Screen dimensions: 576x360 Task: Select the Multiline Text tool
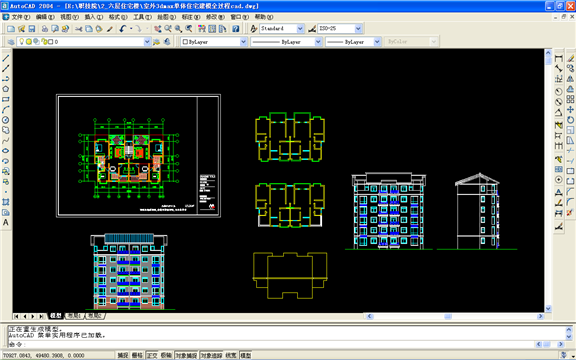(x=6, y=223)
